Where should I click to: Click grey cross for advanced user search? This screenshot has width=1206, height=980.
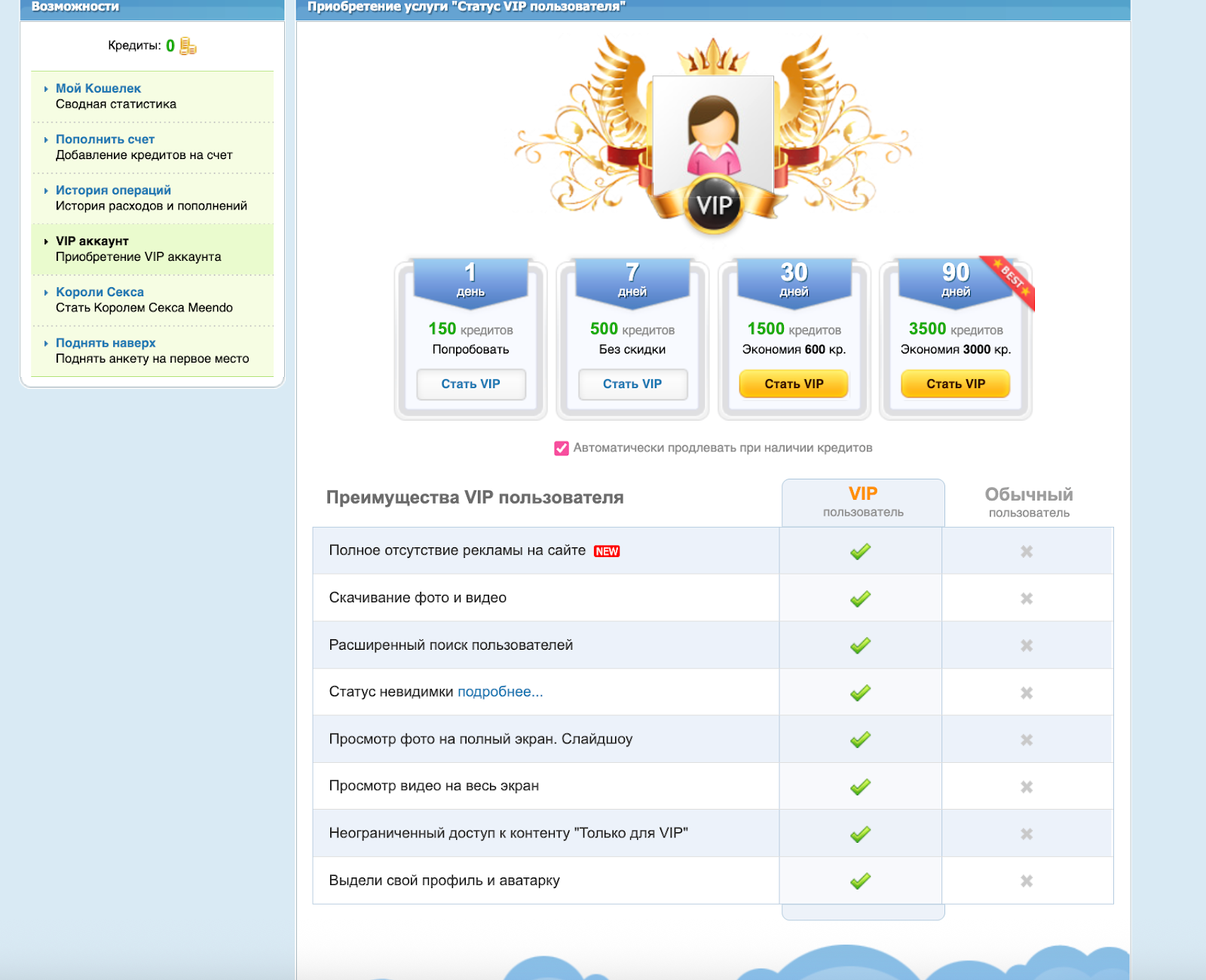pos(1027,646)
